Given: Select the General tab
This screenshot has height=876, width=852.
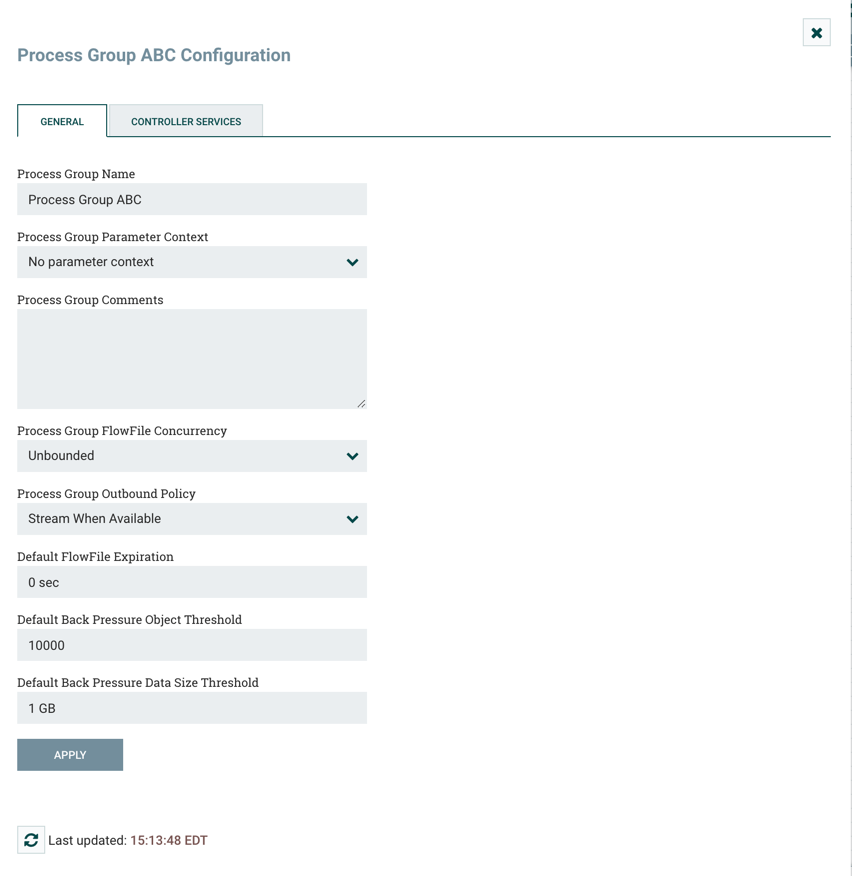Looking at the screenshot, I should 61,120.
